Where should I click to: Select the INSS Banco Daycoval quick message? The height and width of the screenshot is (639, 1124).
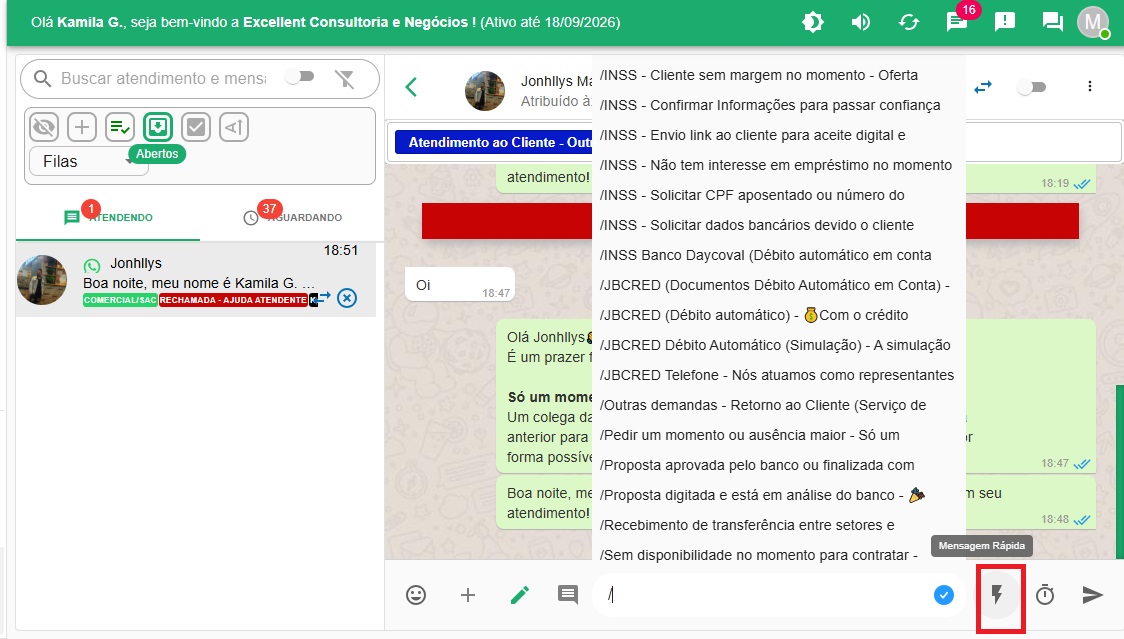tap(765, 255)
